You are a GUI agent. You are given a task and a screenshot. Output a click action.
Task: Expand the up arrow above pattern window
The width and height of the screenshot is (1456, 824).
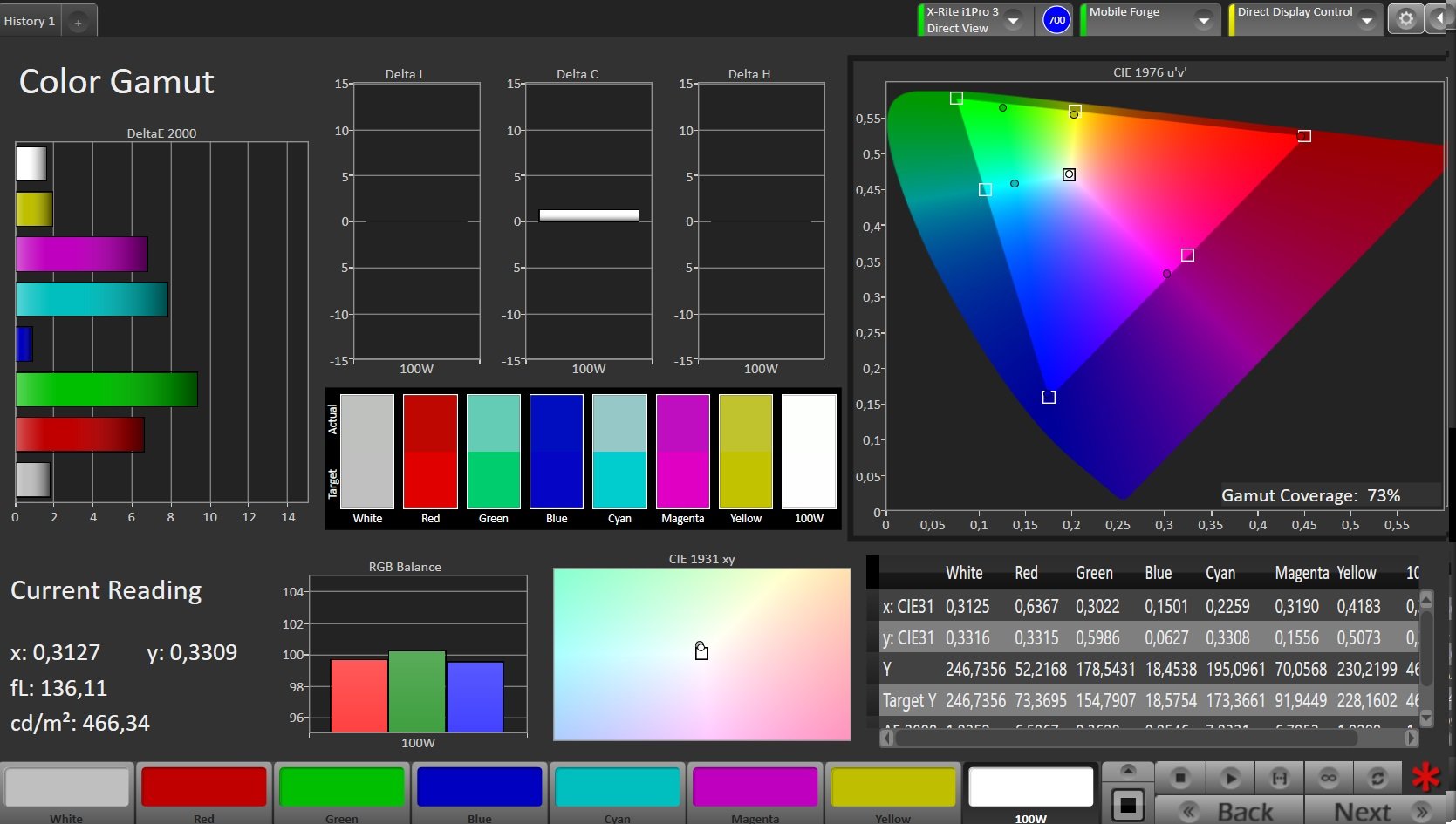coord(1127,771)
